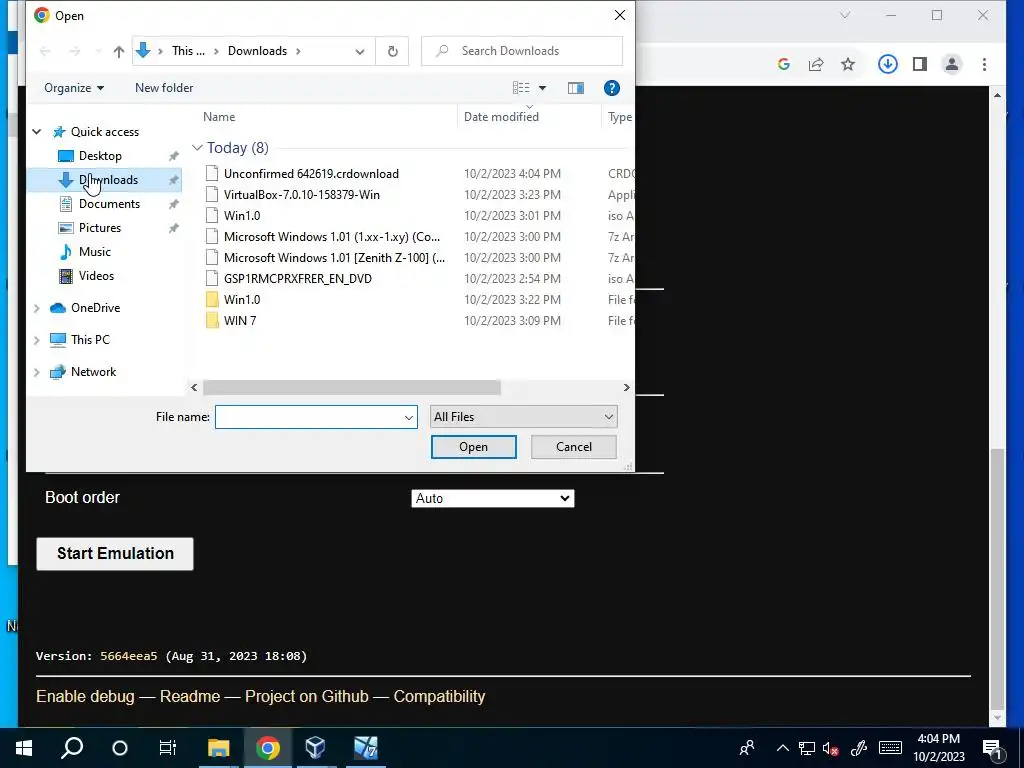The width and height of the screenshot is (1024, 768).
Task: Bookmark this page with the star icon
Action: (x=848, y=64)
